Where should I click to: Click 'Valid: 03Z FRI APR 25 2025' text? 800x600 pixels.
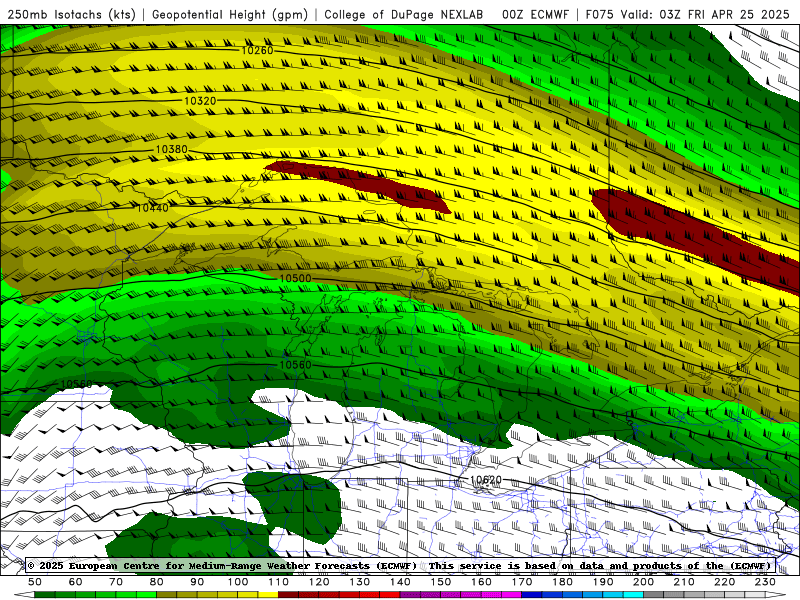pos(706,15)
